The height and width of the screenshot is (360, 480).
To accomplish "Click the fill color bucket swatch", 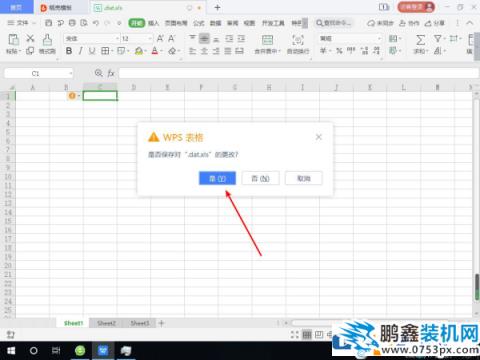I will [x=139, y=51].
